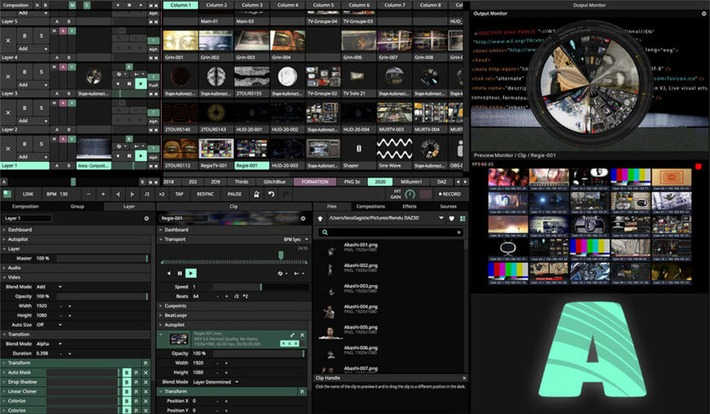Click the file search magnifier icon
Screen dimensions: 710x414
coord(325,232)
